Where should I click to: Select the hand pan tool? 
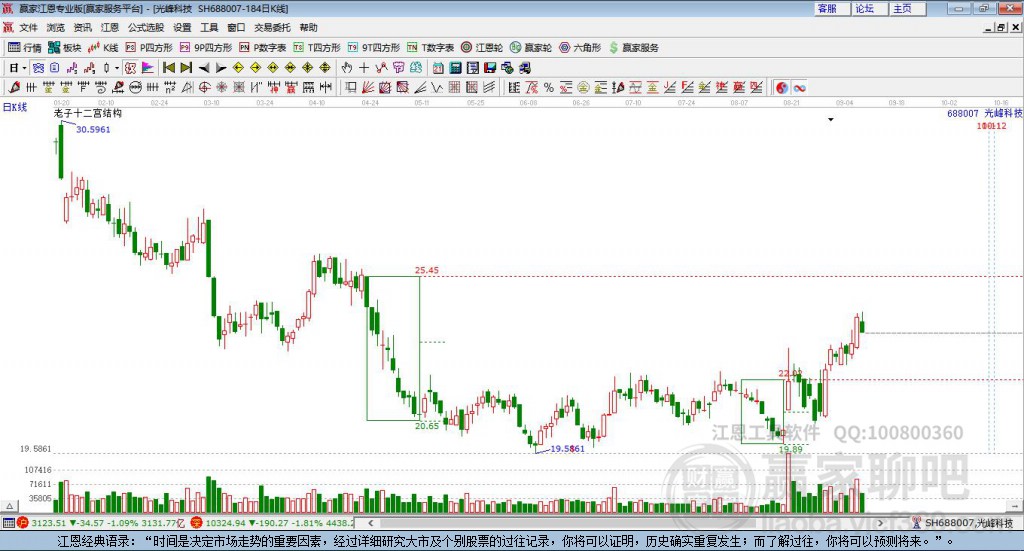pos(347,68)
